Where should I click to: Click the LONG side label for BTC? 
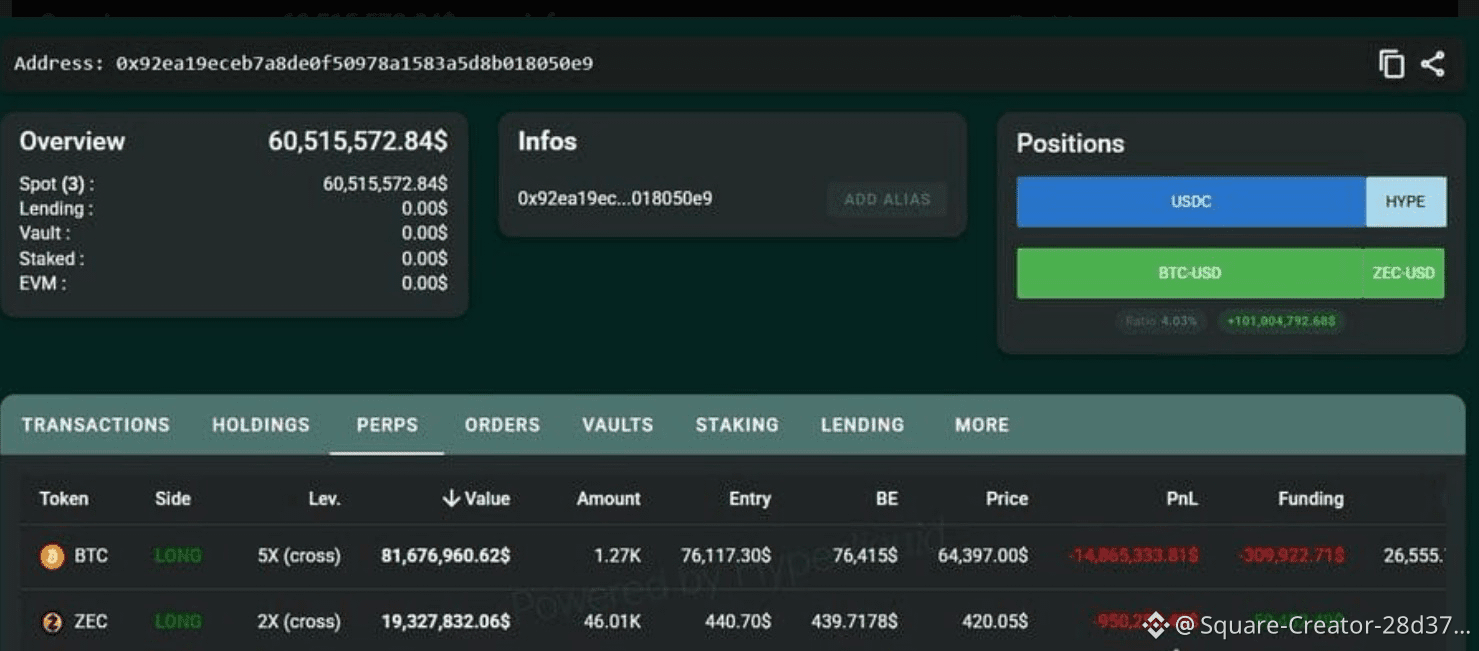(178, 555)
